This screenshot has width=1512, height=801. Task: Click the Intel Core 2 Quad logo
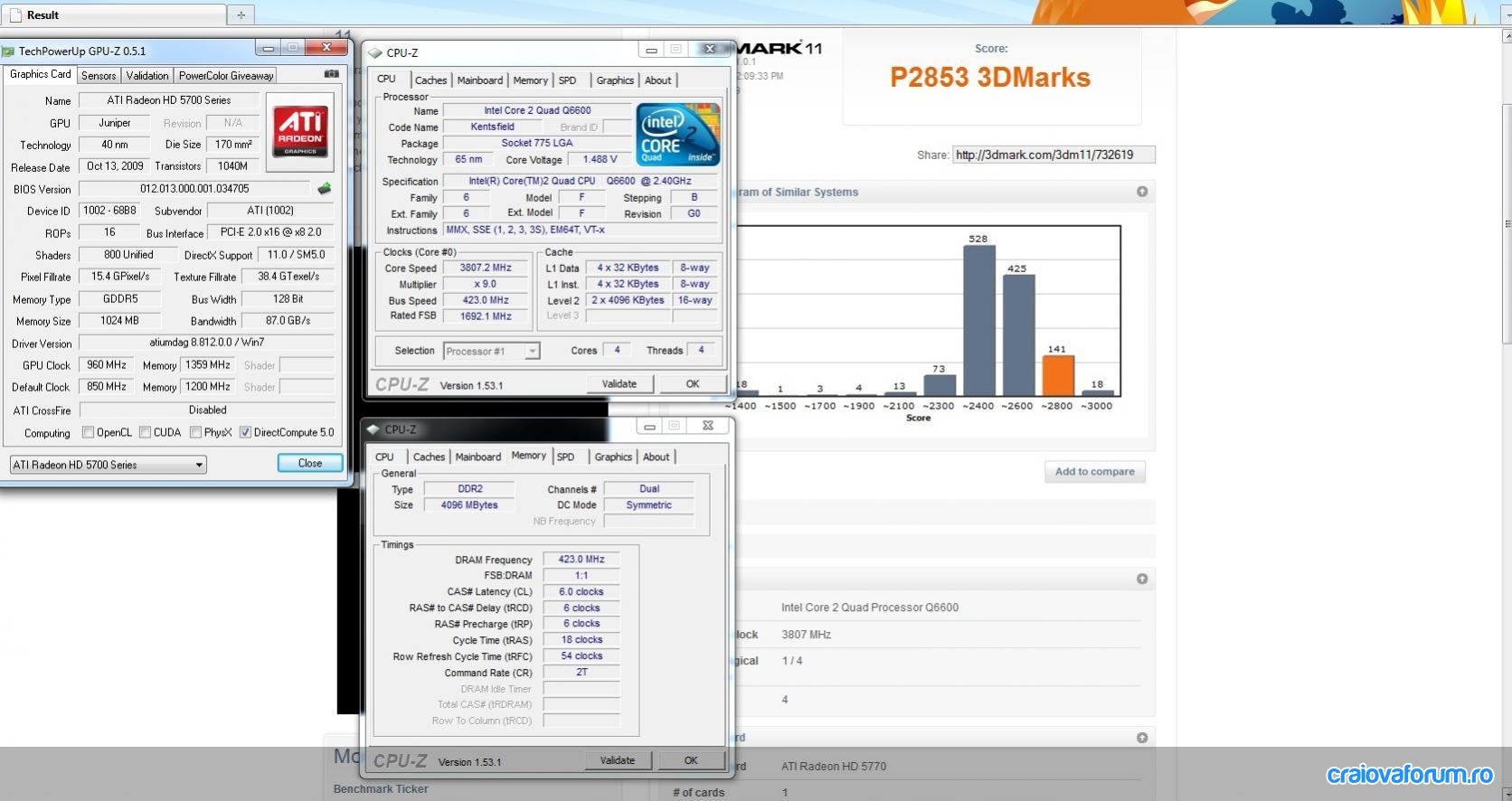tap(677, 134)
